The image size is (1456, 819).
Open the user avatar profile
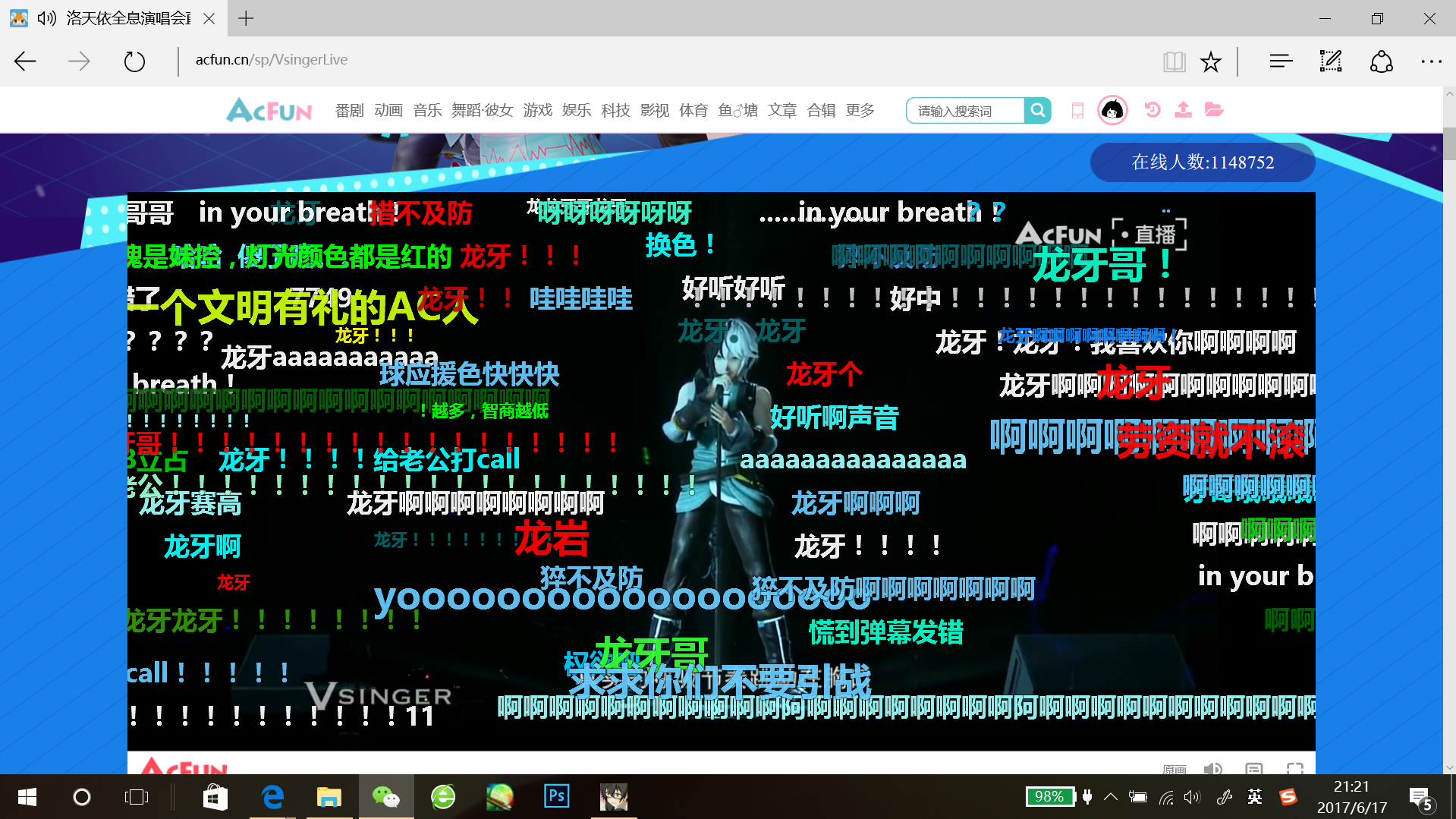pos(1112,111)
